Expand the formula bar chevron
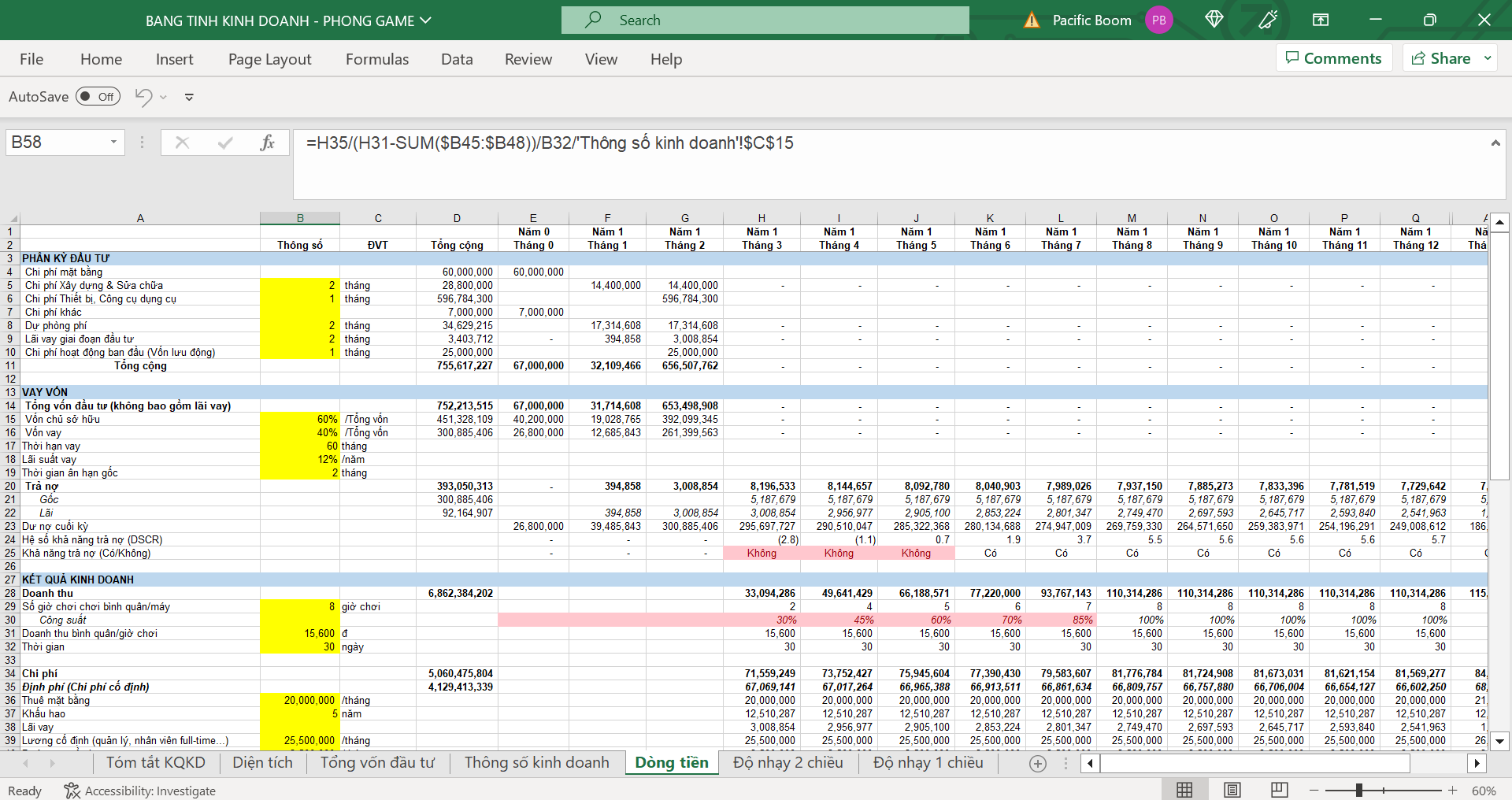 pyautogui.click(x=1495, y=143)
